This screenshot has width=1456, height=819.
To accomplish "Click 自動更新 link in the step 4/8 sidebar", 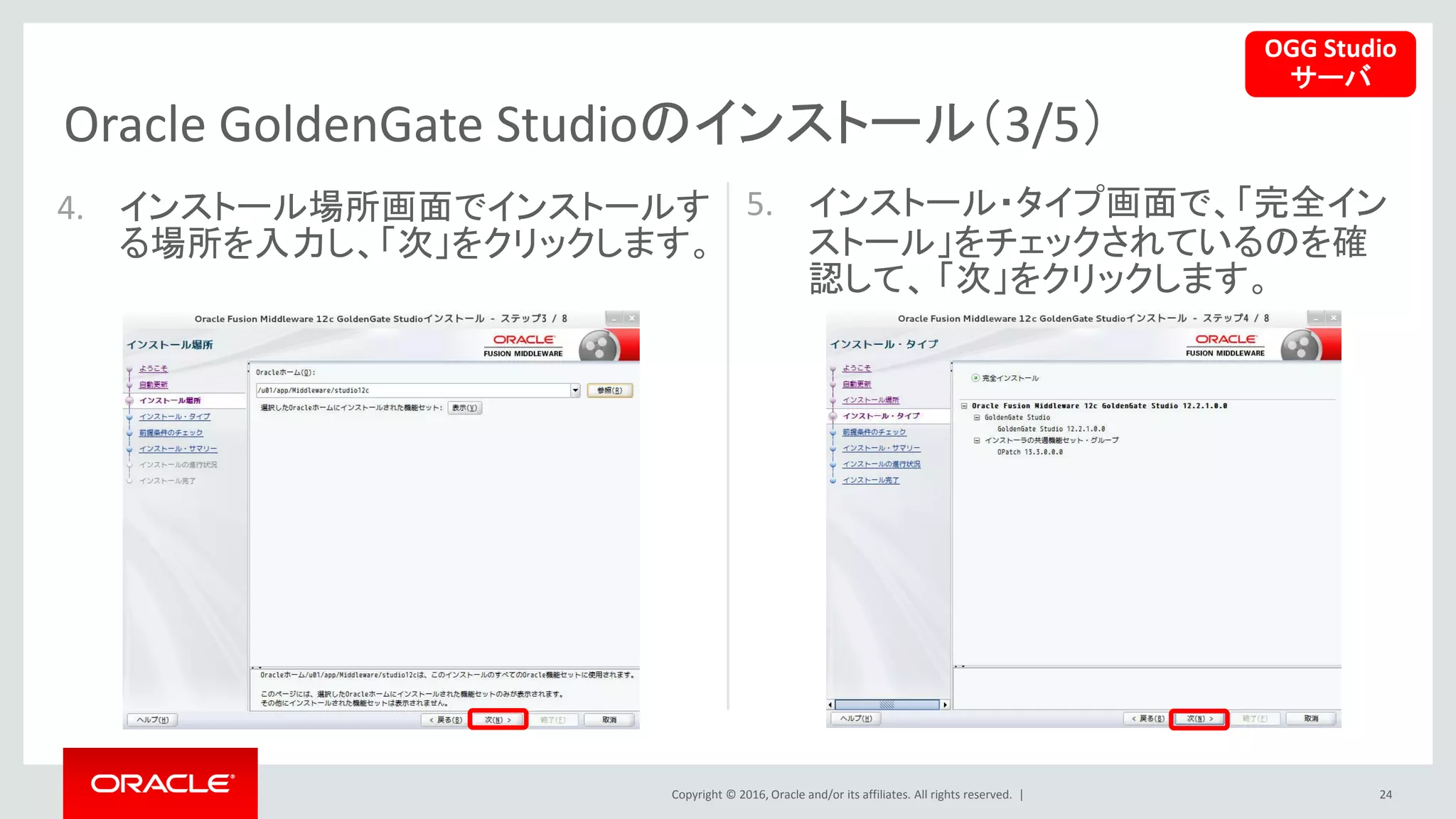I will pos(857,384).
